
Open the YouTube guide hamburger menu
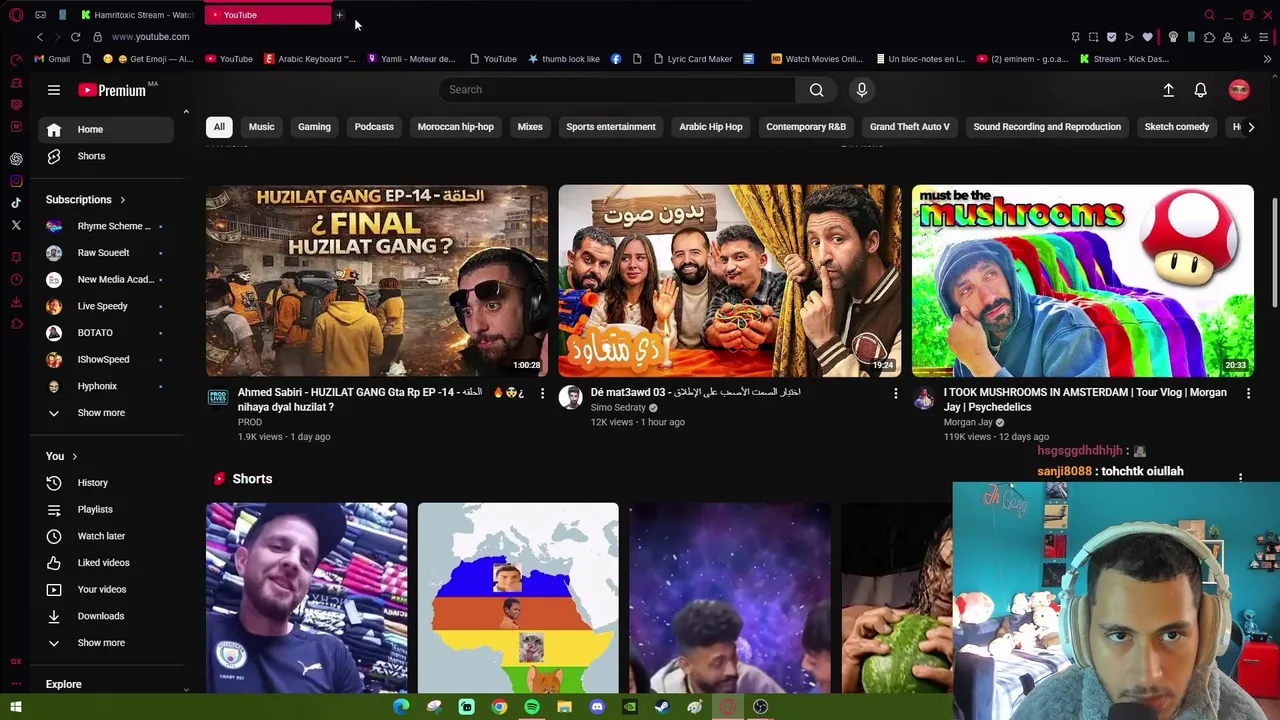click(x=54, y=90)
